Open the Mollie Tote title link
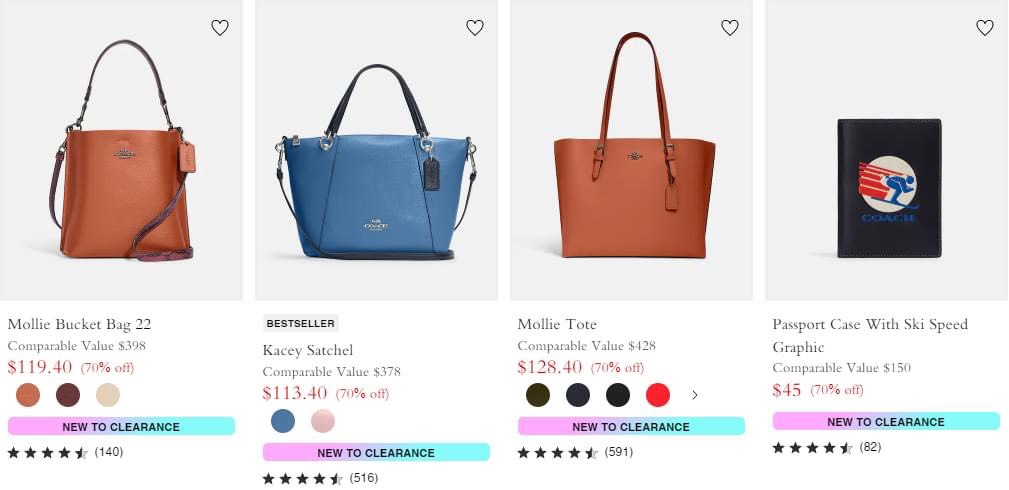Viewport: 1009px width, 490px height. (557, 324)
